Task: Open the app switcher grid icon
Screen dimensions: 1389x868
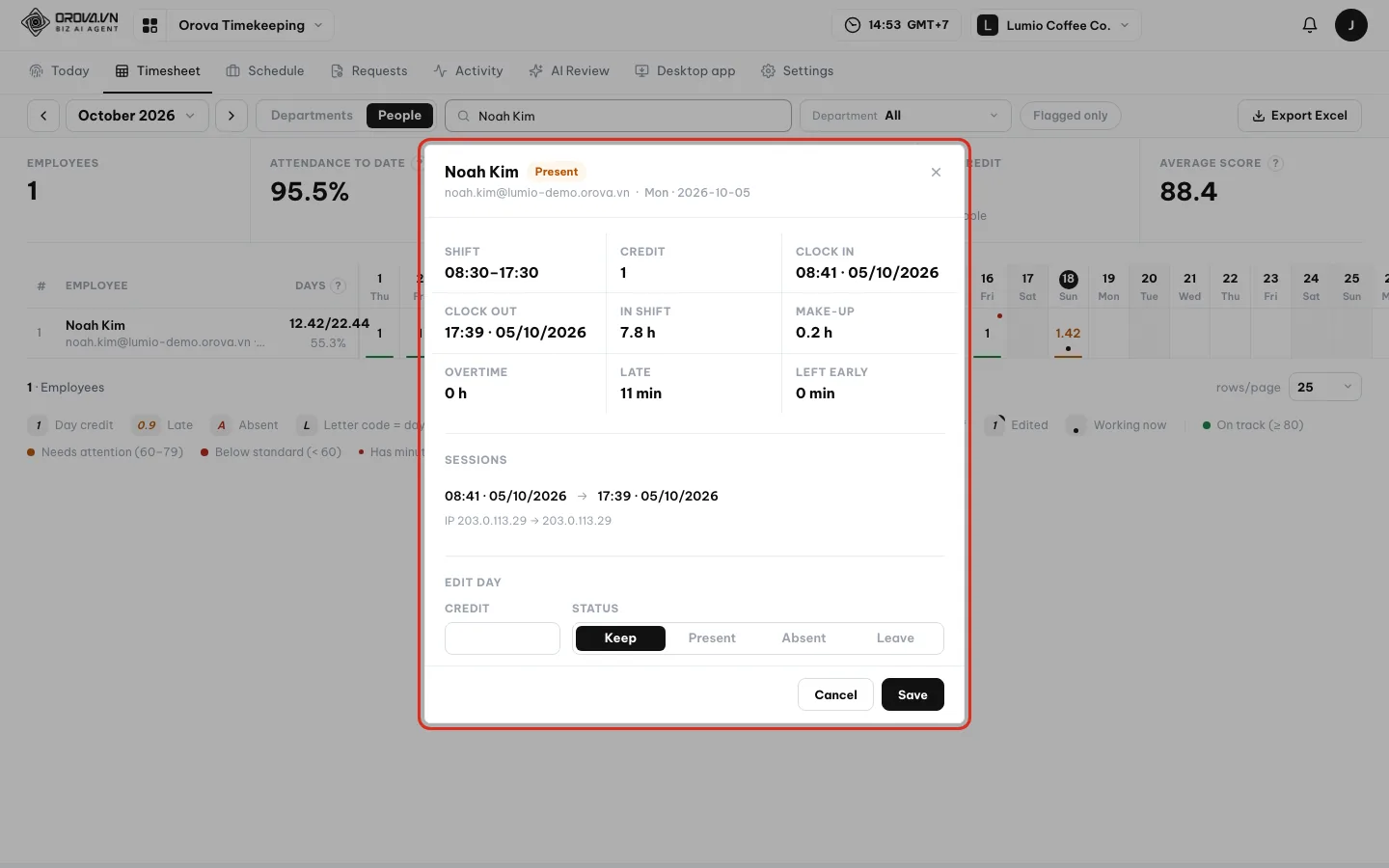Action: tap(150, 26)
